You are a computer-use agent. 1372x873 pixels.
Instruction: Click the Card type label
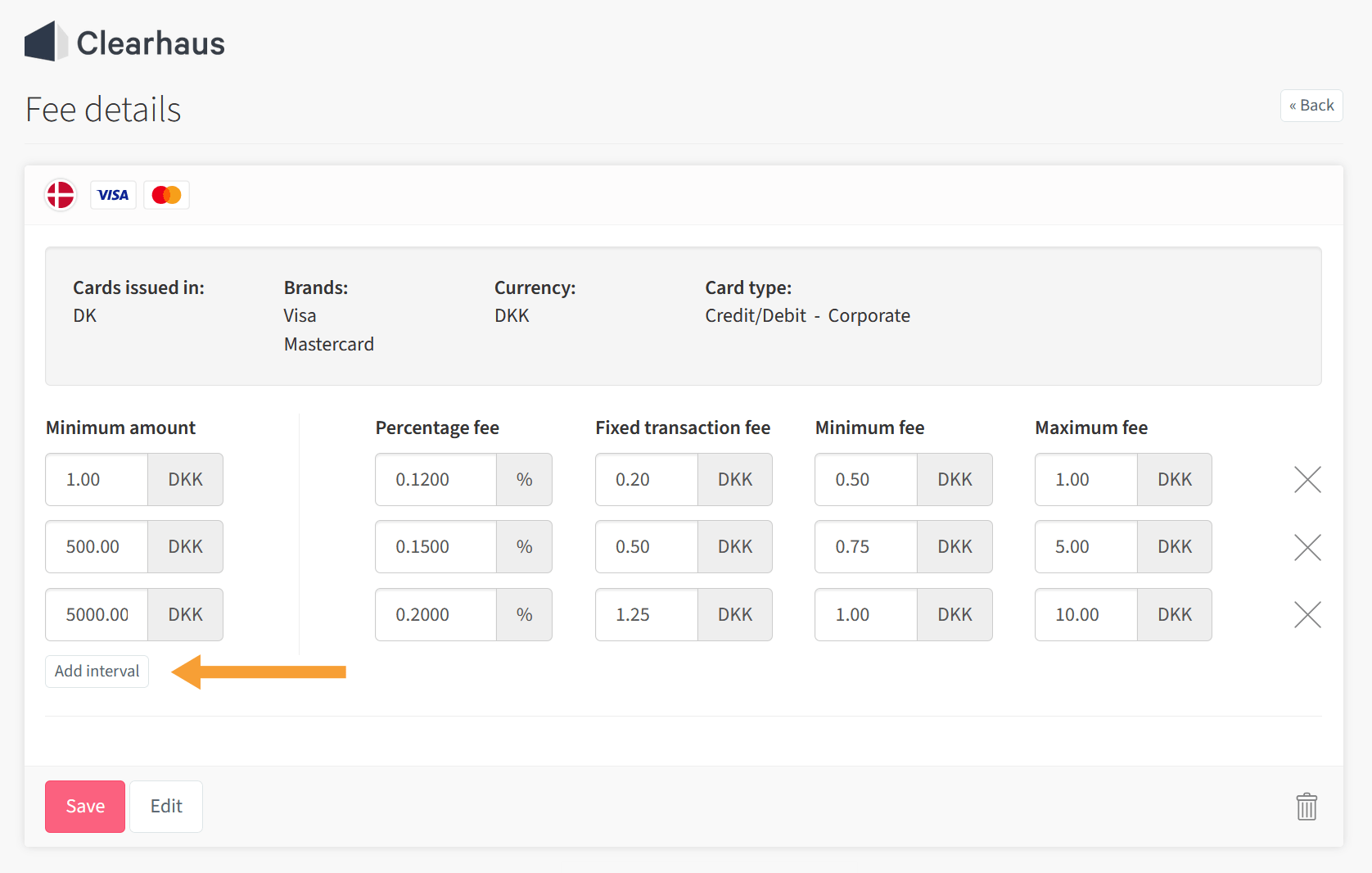[x=748, y=287]
